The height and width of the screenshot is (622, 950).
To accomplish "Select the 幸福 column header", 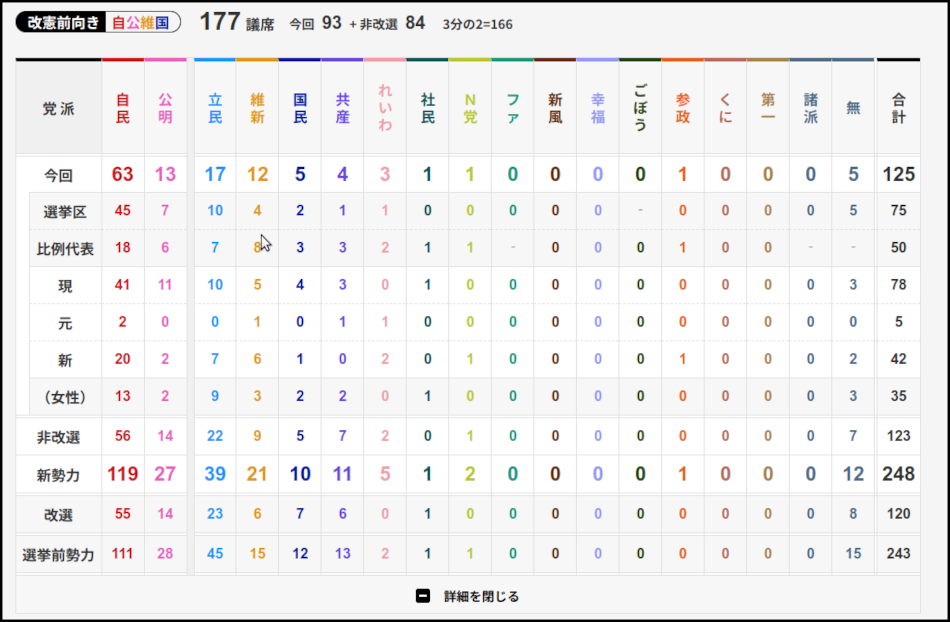I will [x=598, y=108].
